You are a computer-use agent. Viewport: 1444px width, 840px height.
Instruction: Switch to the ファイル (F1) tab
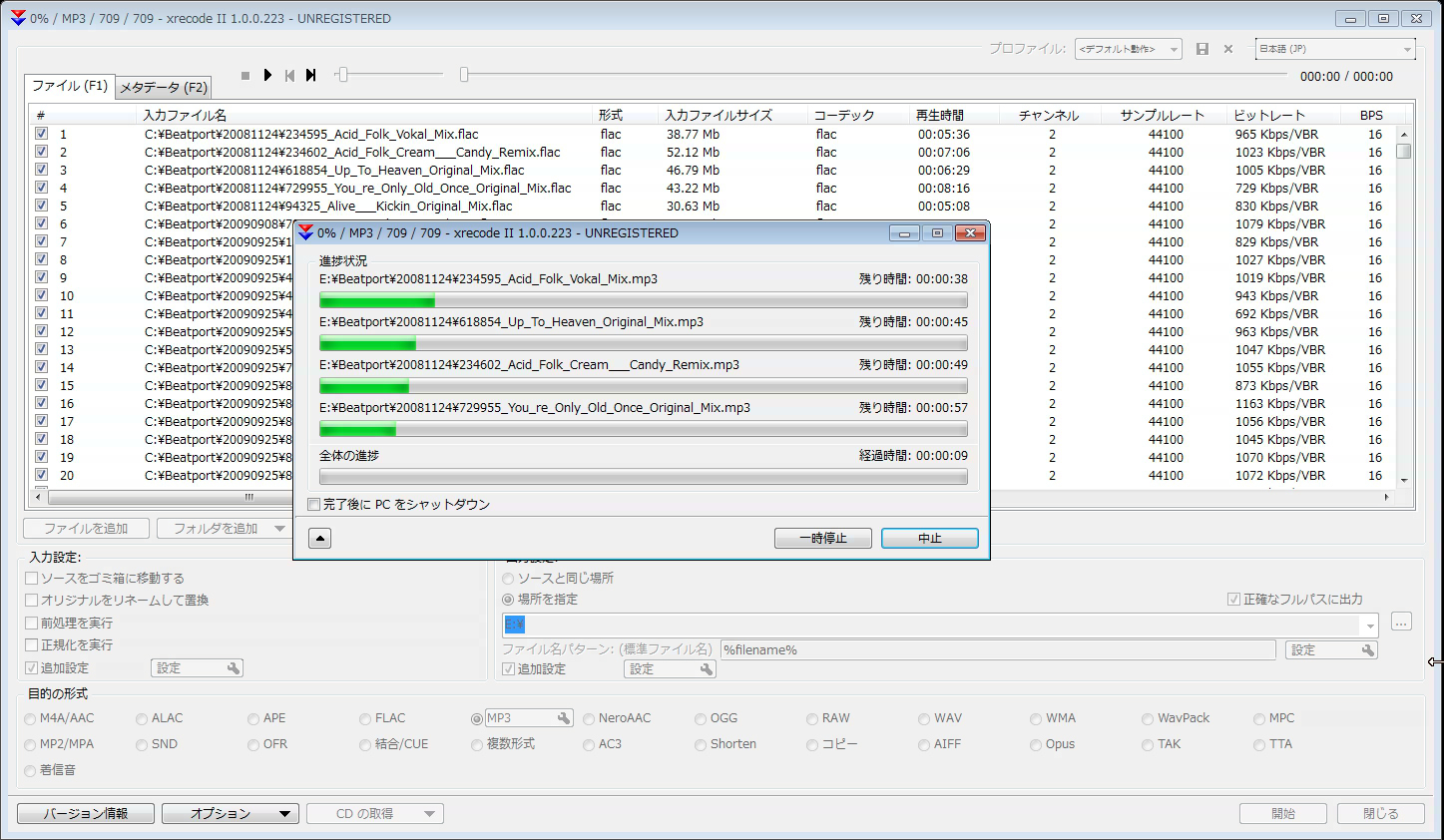click(70, 86)
